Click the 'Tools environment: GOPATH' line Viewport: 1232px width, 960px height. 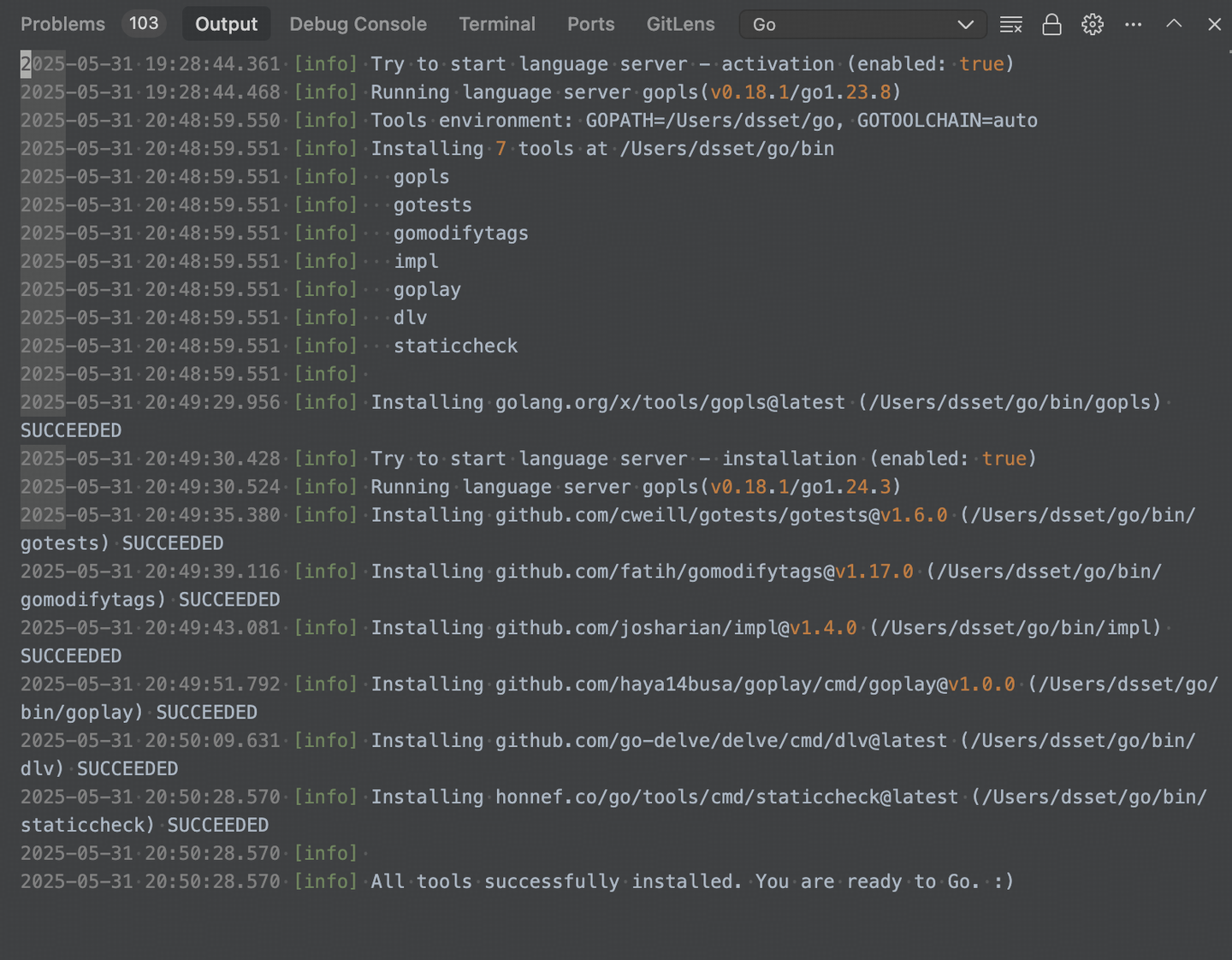click(704, 121)
